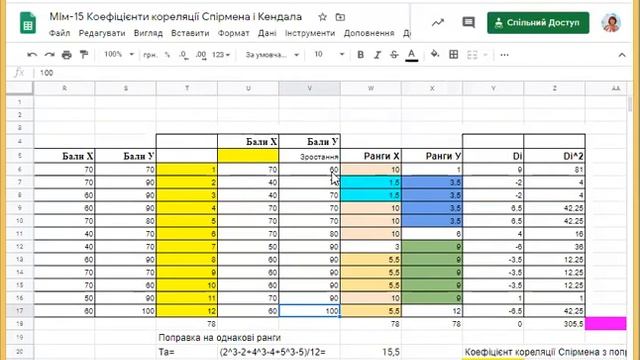
Task: Open the Вигляд menu
Action: pyautogui.click(x=148, y=33)
